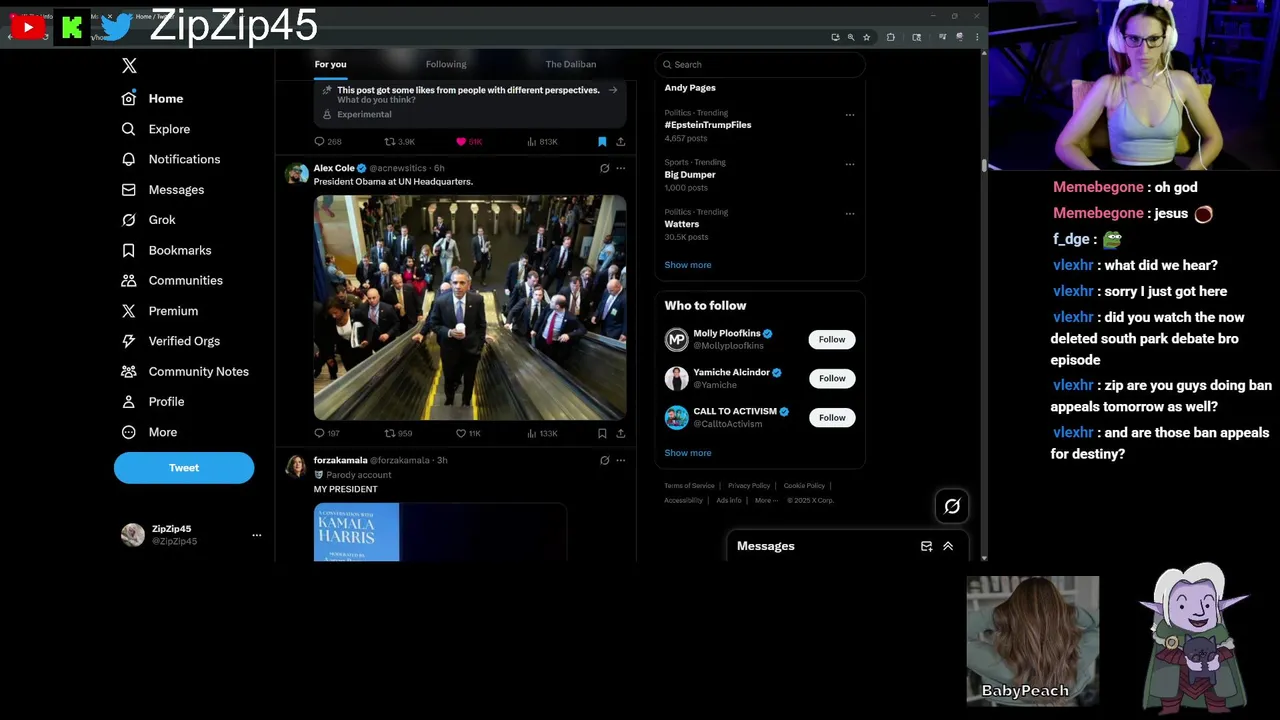Open the floating Grok button
1280x720 pixels.
(x=952, y=507)
